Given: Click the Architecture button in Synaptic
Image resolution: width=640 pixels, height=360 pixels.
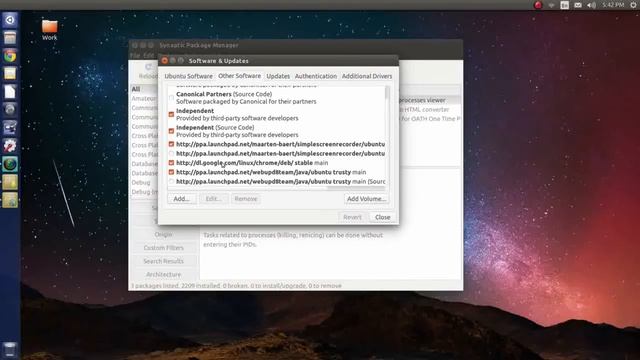Looking at the screenshot, I should [163, 274].
